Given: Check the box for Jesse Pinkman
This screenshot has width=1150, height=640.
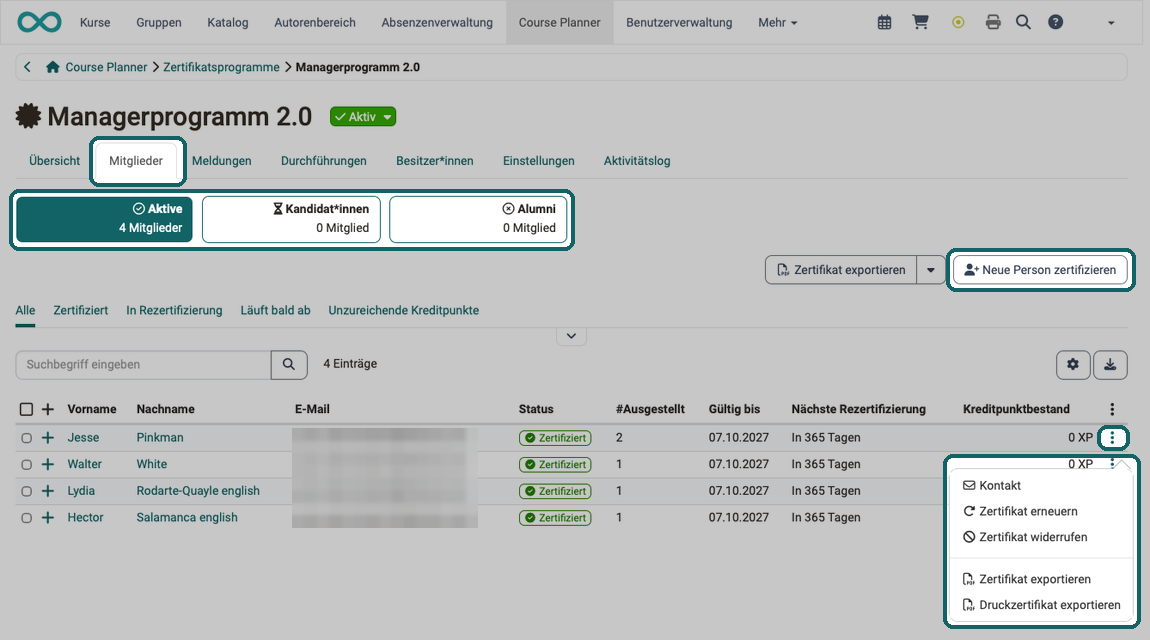Looking at the screenshot, I should tap(26, 438).
